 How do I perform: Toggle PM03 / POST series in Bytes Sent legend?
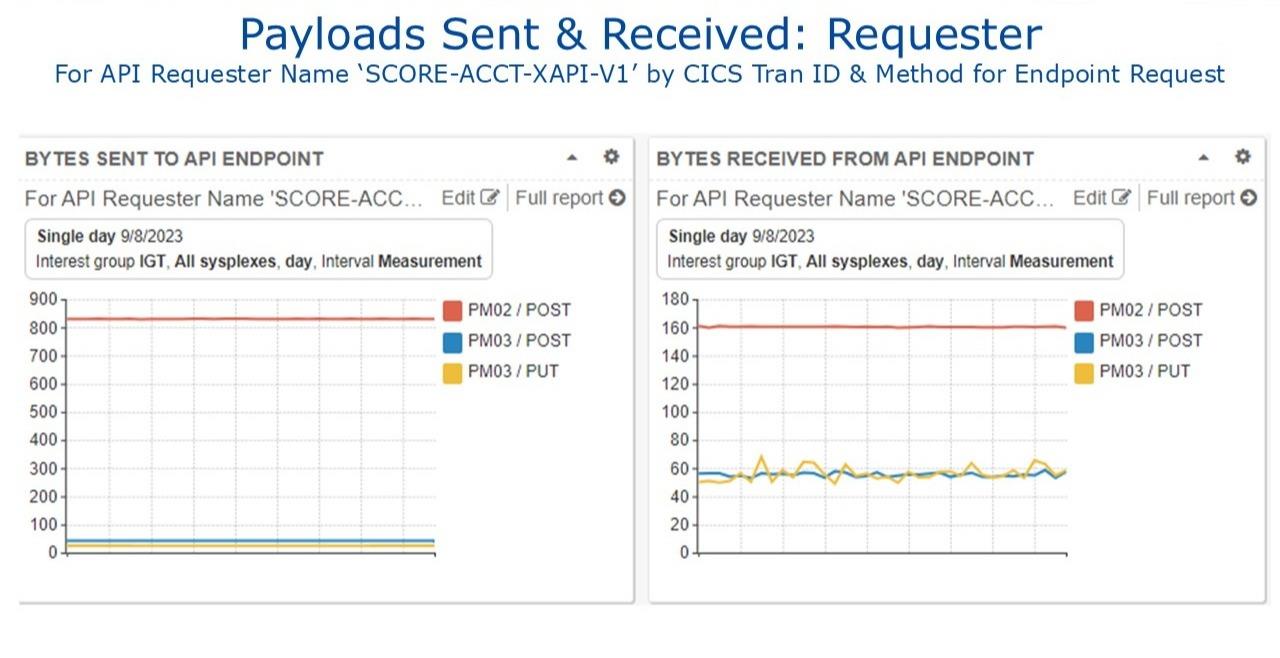coord(507,341)
